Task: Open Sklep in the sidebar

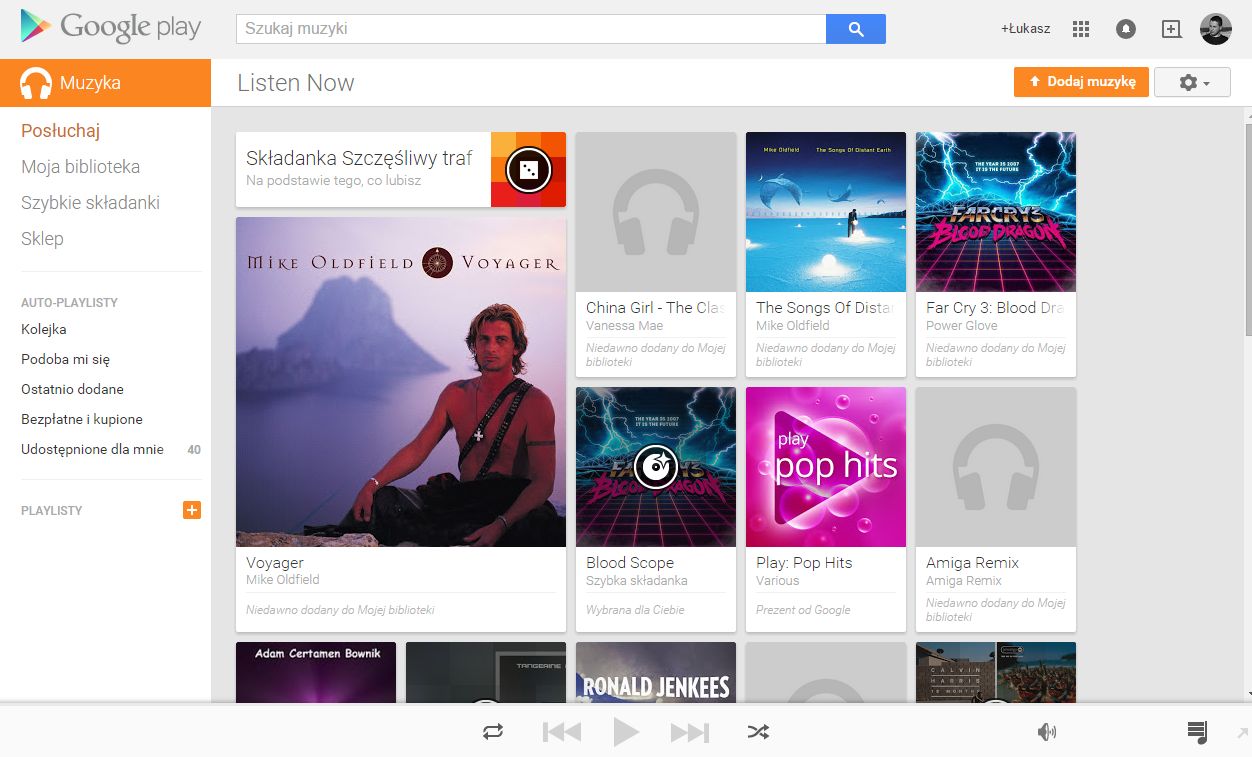Action: coord(42,239)
